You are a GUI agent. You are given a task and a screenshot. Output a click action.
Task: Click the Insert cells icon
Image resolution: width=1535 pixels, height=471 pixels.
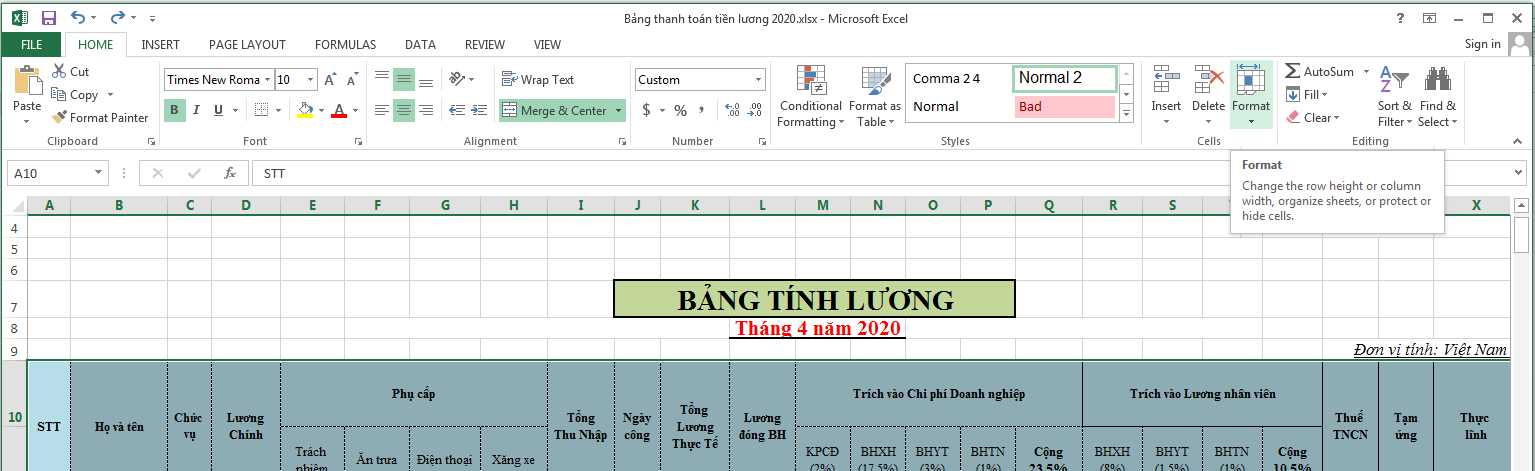pos(1165,80)
